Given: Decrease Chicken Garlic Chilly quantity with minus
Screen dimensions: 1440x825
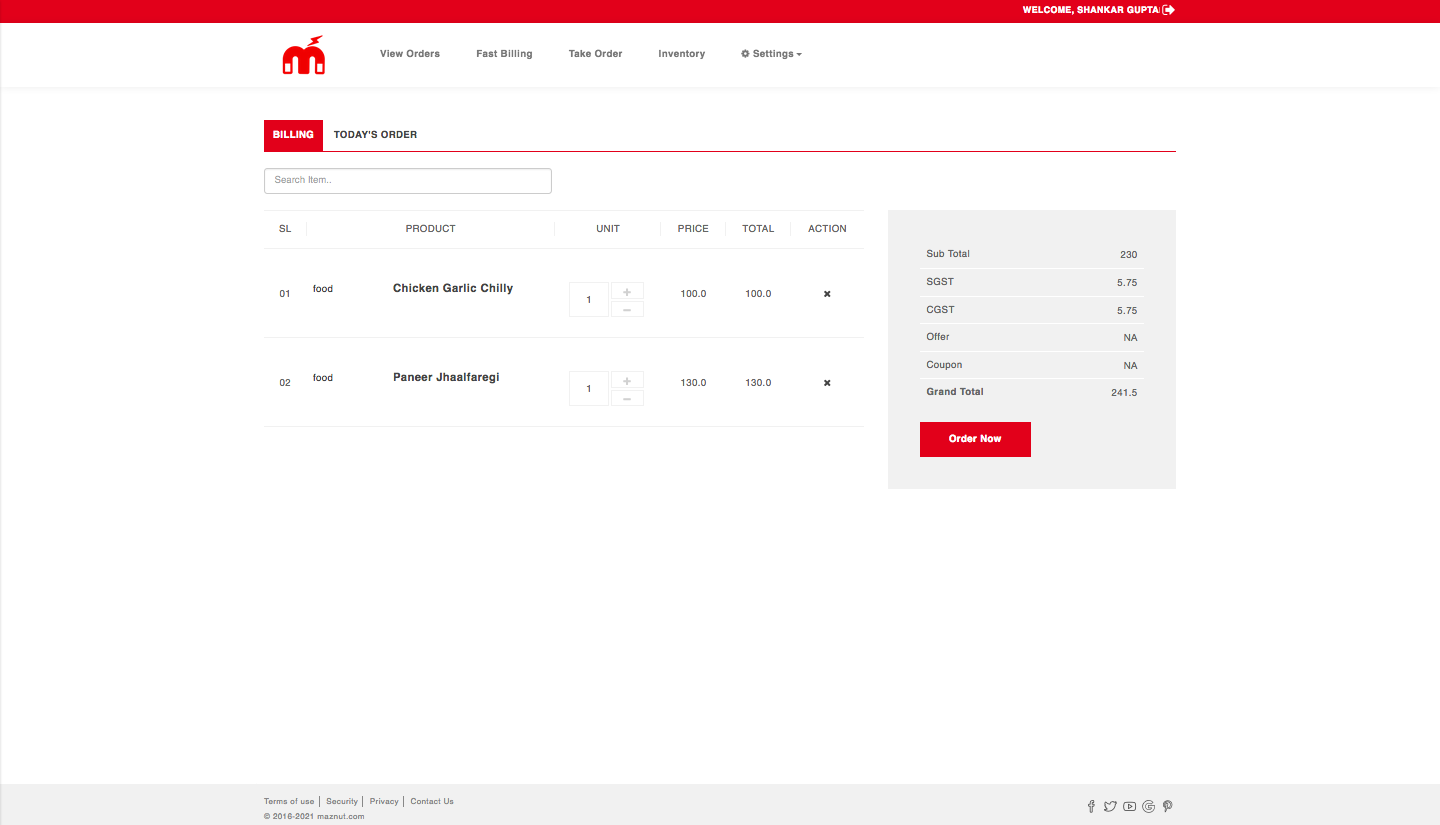Looking at the screenshot, I should (x=627, y=309).
